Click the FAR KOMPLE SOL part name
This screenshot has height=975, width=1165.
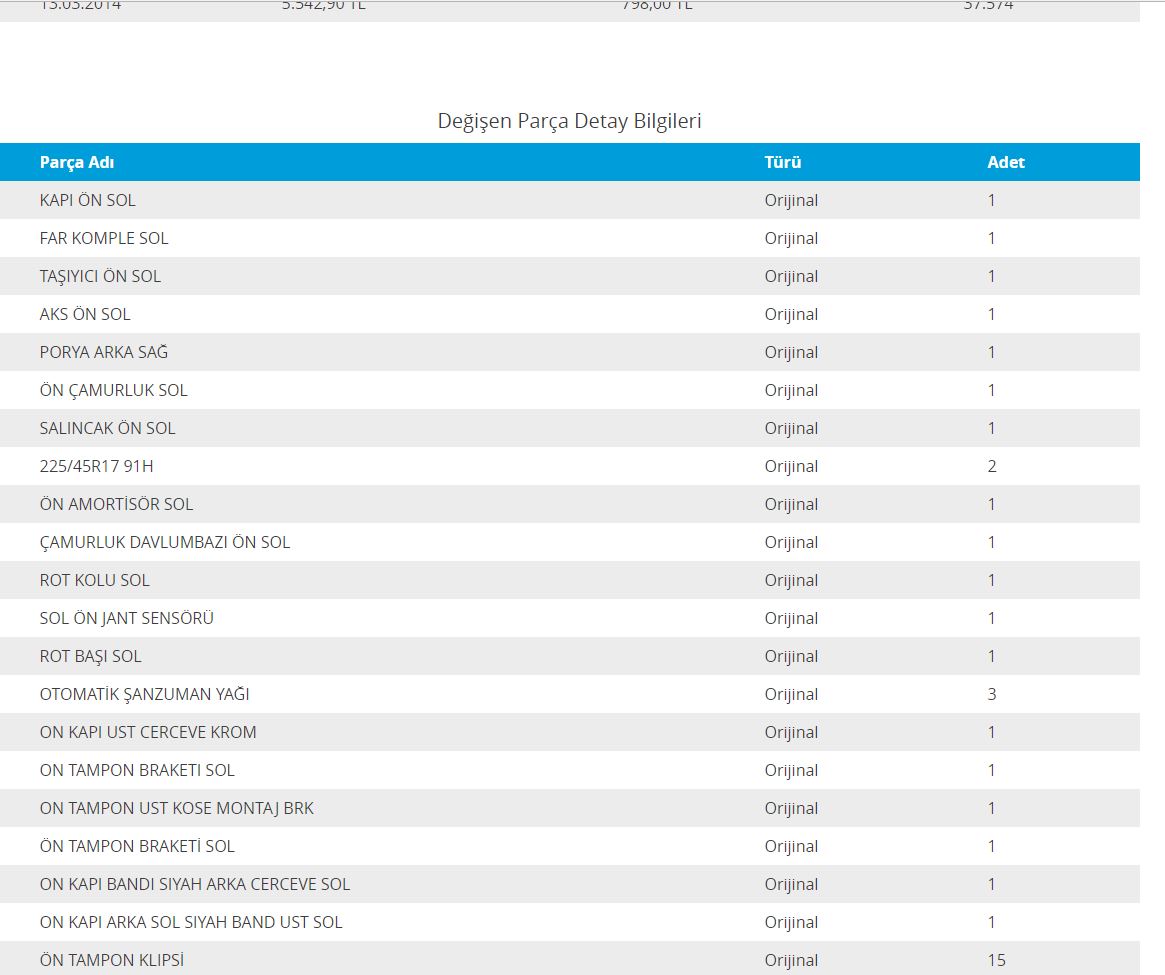click(104, 238)
